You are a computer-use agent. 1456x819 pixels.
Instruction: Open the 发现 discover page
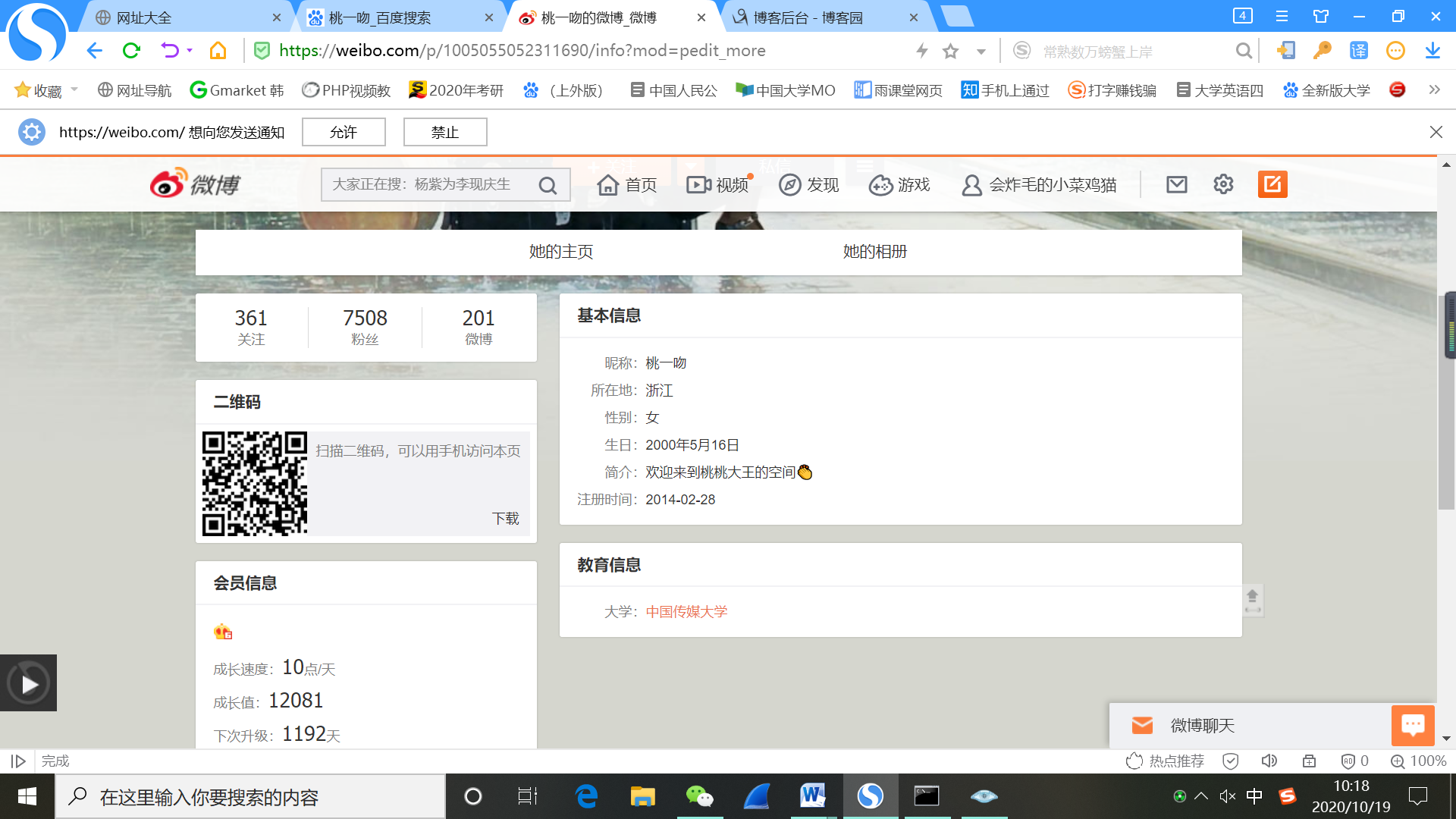(x=809, y=185)
